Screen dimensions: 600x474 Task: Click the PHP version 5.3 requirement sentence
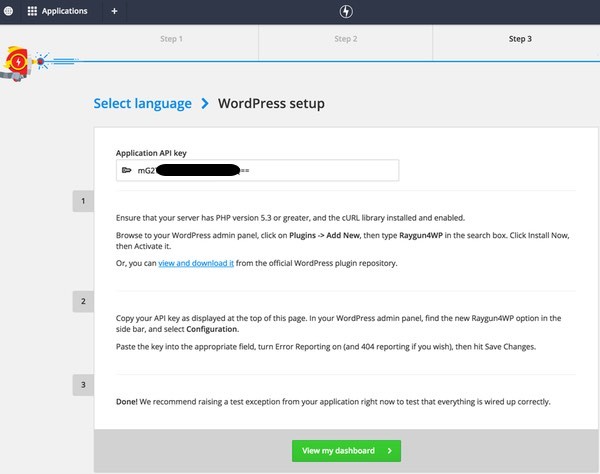click(x=290, y=218)
